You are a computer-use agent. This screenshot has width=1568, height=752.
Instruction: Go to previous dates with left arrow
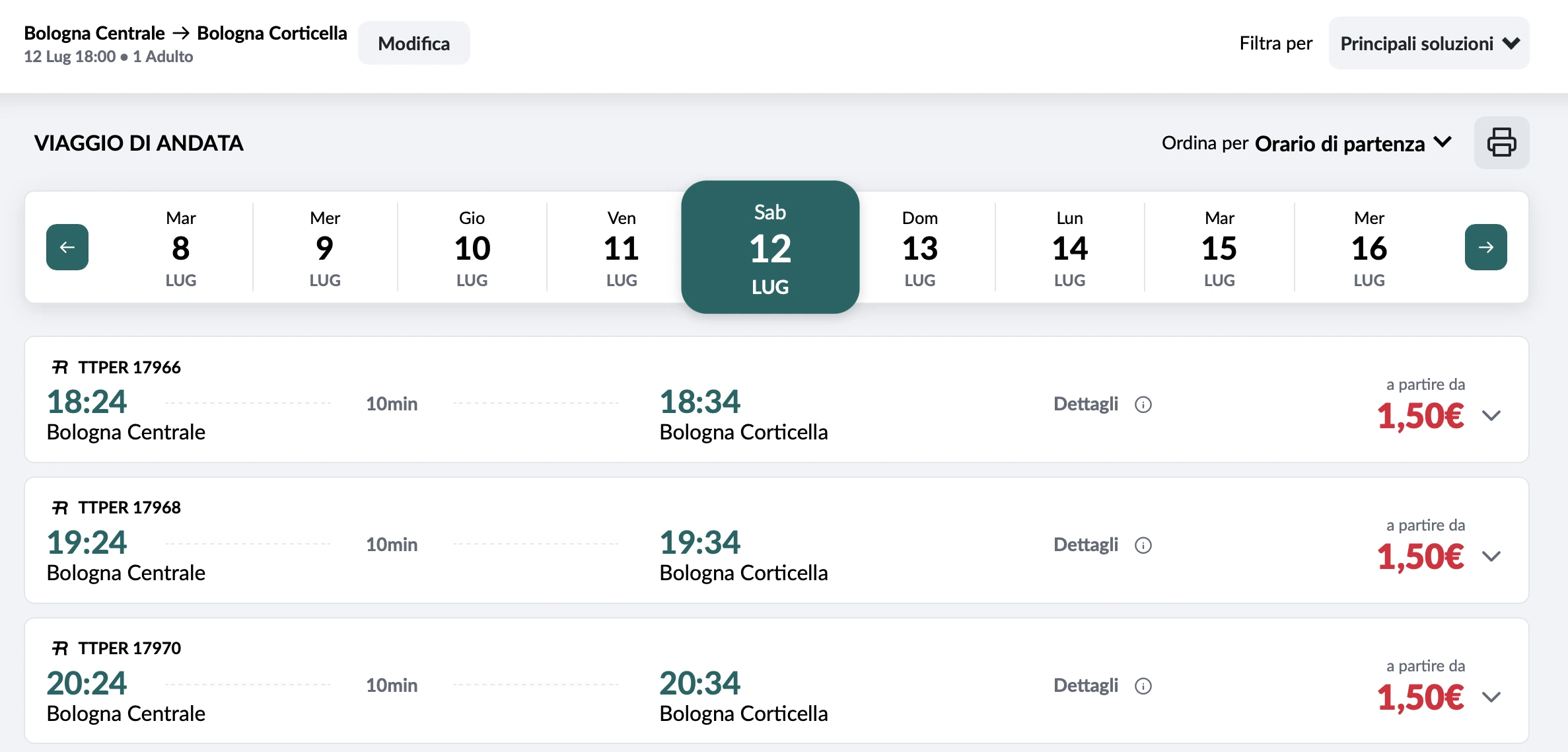tap(67, 247)
